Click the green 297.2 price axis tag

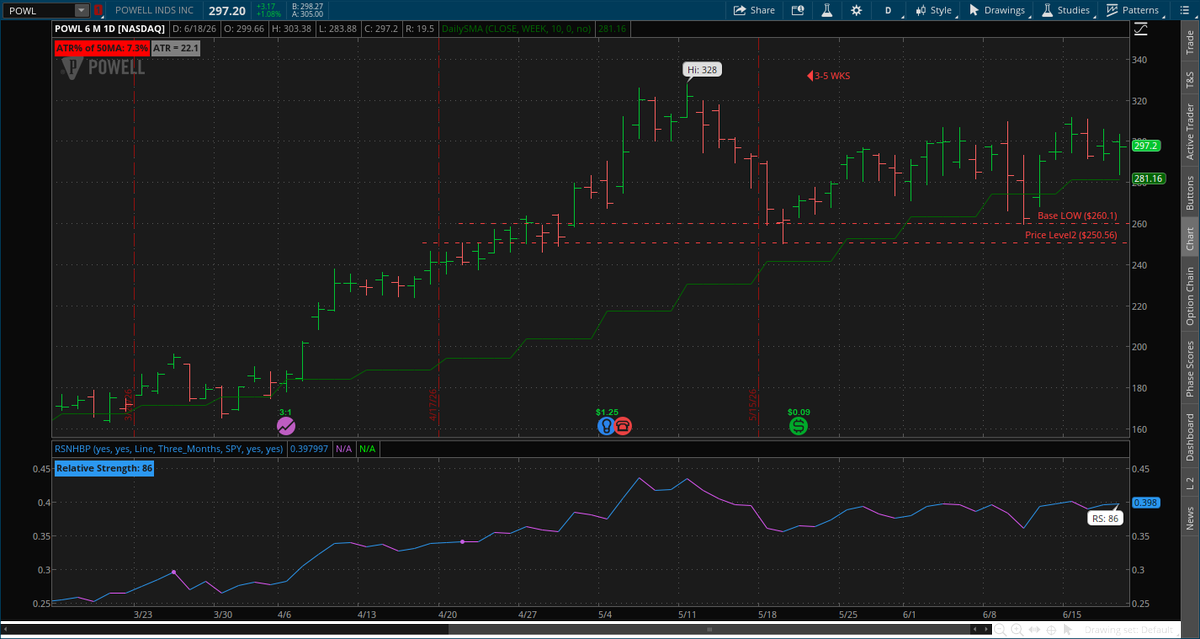coord(1146,146)
